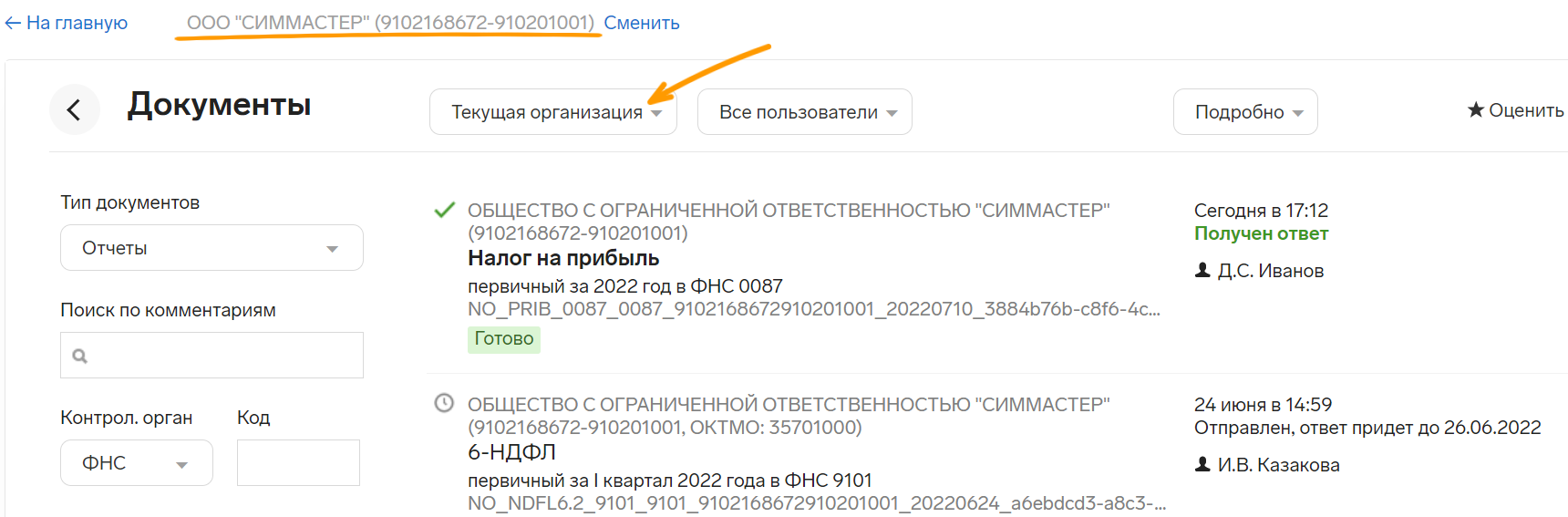Click первичный за I квартал 2022 года line
This screenshot has height=517, width=1568.
click(670, 481)
